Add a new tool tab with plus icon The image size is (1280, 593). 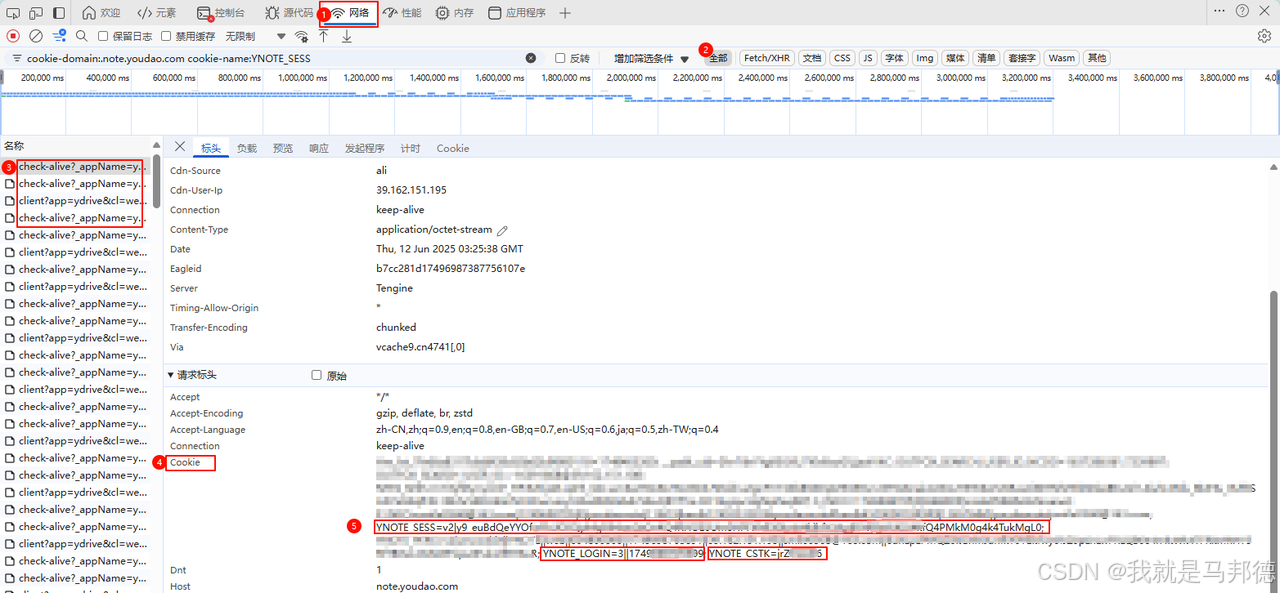[565, 13]
